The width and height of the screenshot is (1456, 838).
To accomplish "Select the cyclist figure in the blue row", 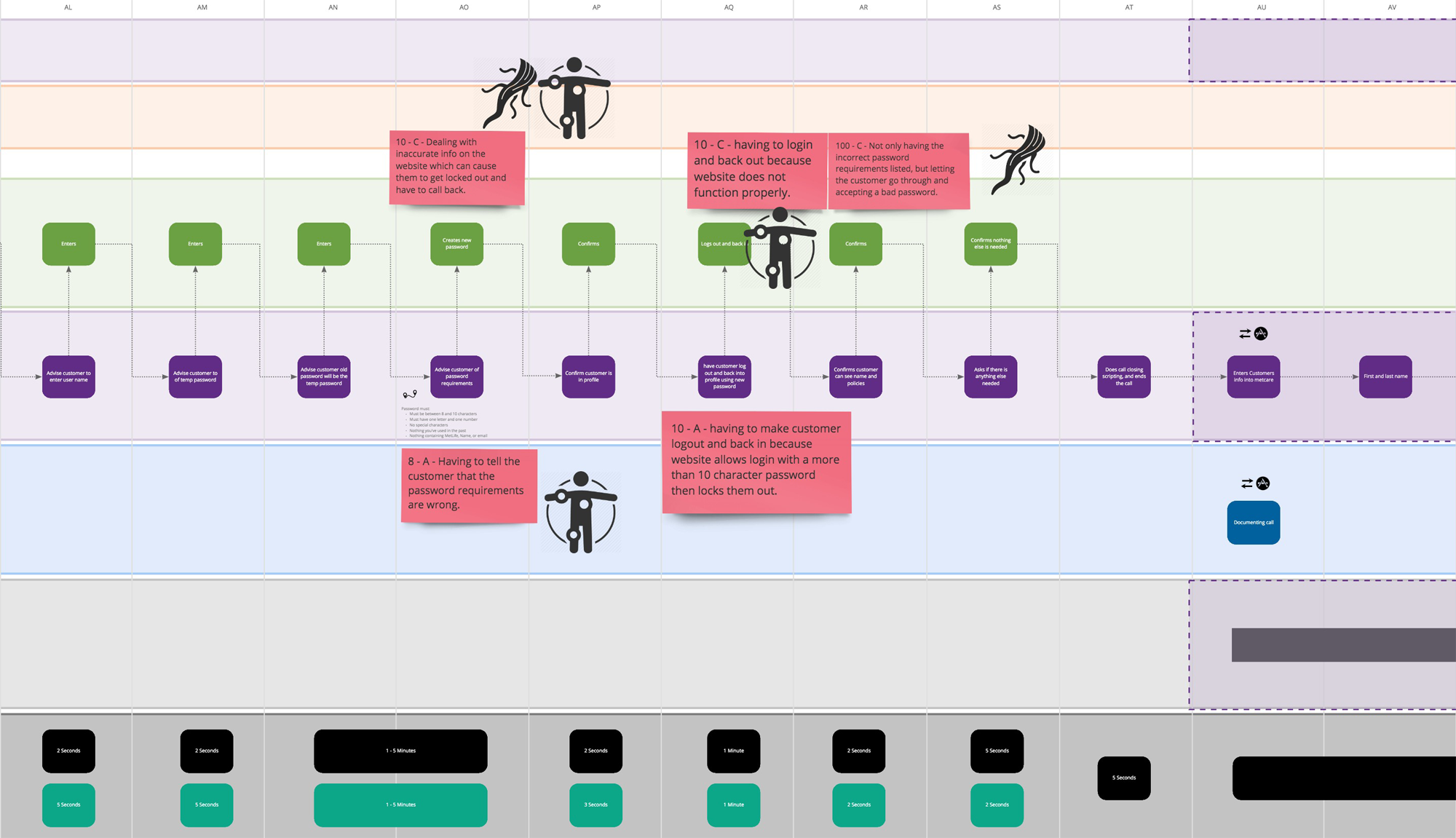I will [x=580, y=510].
